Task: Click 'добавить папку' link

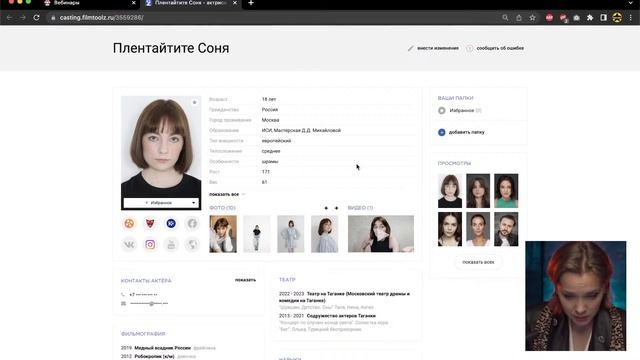Action: 467,132
